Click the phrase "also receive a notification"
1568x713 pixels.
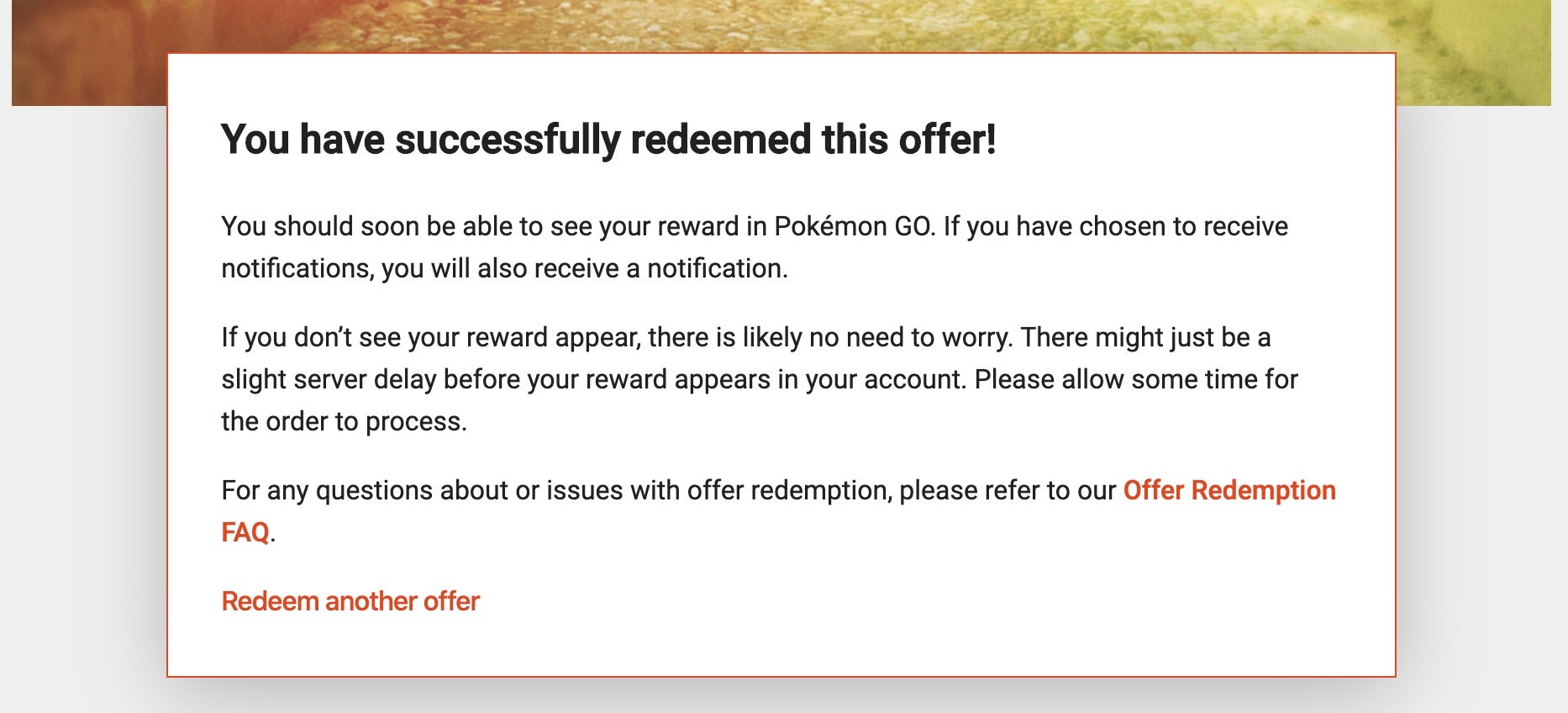pyautogui.click(x=632, y=268)
